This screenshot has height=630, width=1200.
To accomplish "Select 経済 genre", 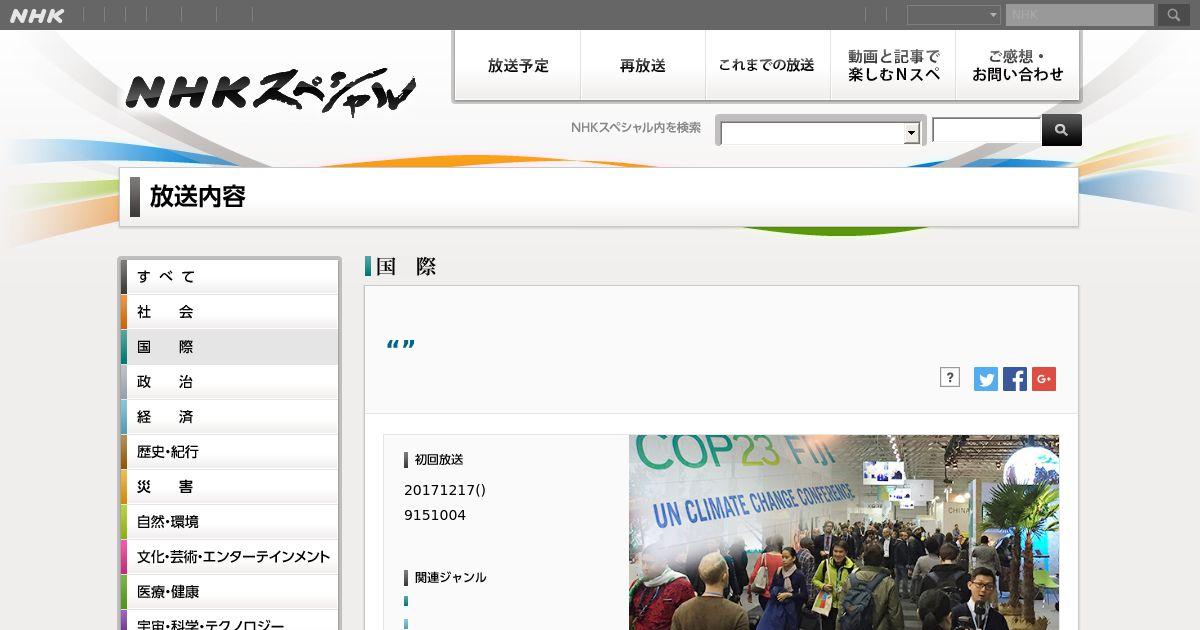I will (230, 417).
